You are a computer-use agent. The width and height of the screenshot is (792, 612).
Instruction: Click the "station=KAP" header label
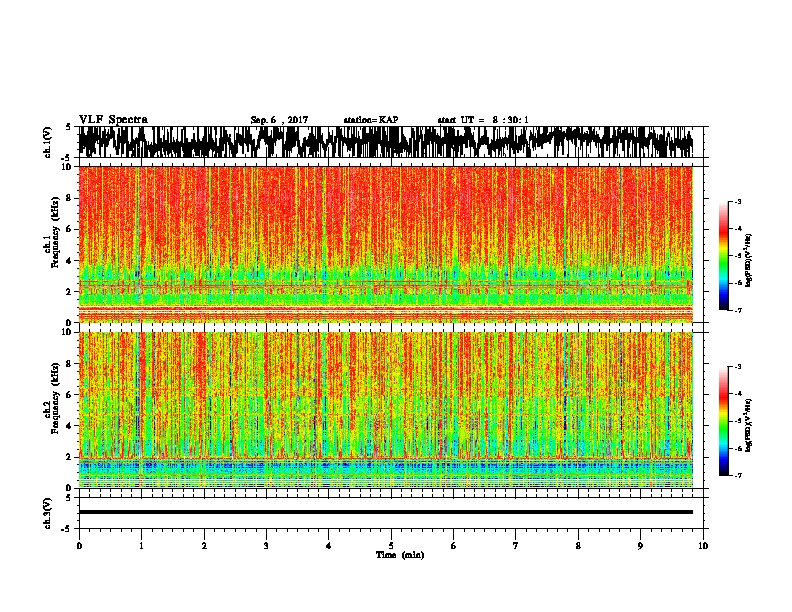(x=371, y=120)
